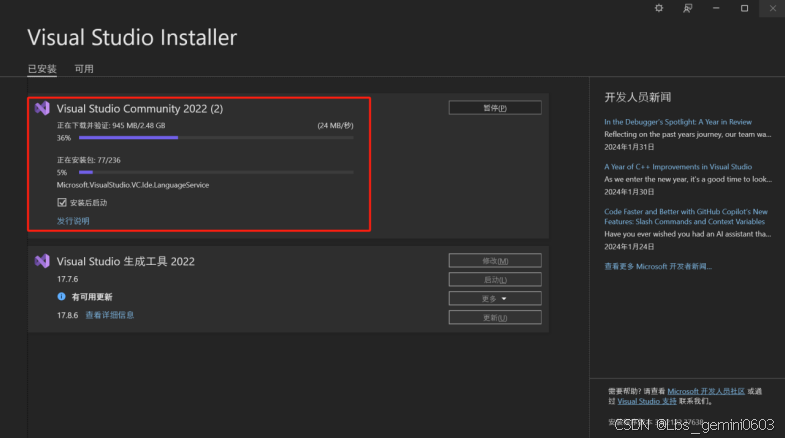Click the 2024年1月31日 date

point(629,147)
